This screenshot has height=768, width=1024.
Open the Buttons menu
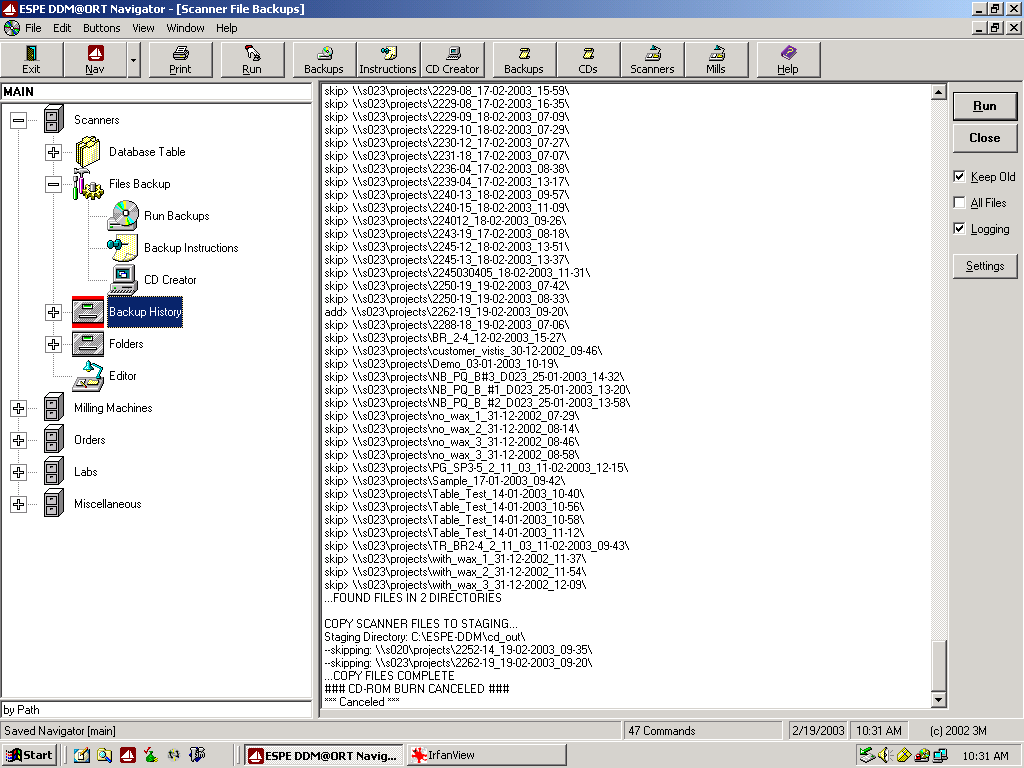point(101,28)
